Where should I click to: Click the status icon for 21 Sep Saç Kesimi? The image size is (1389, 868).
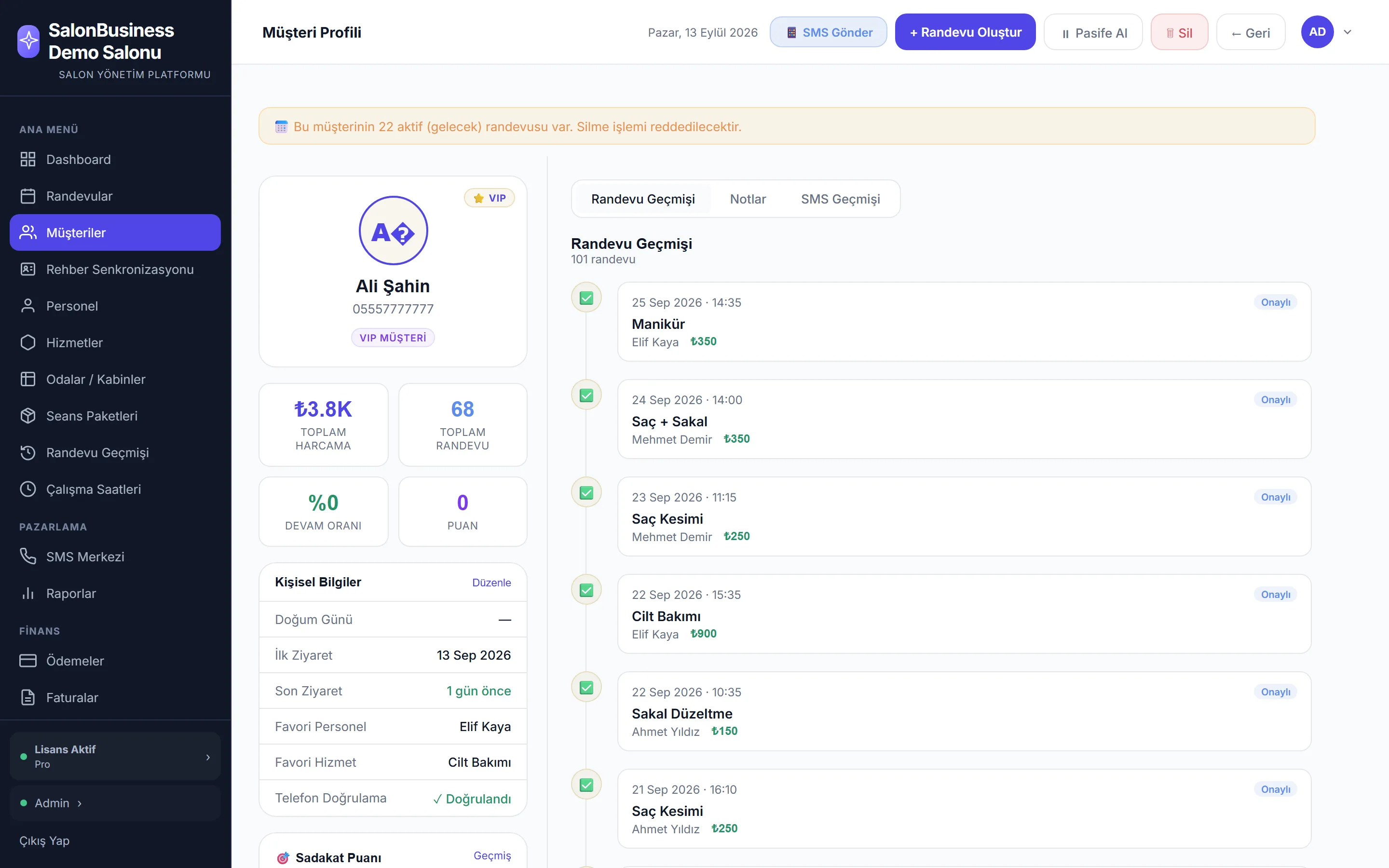tap(586, 785)
